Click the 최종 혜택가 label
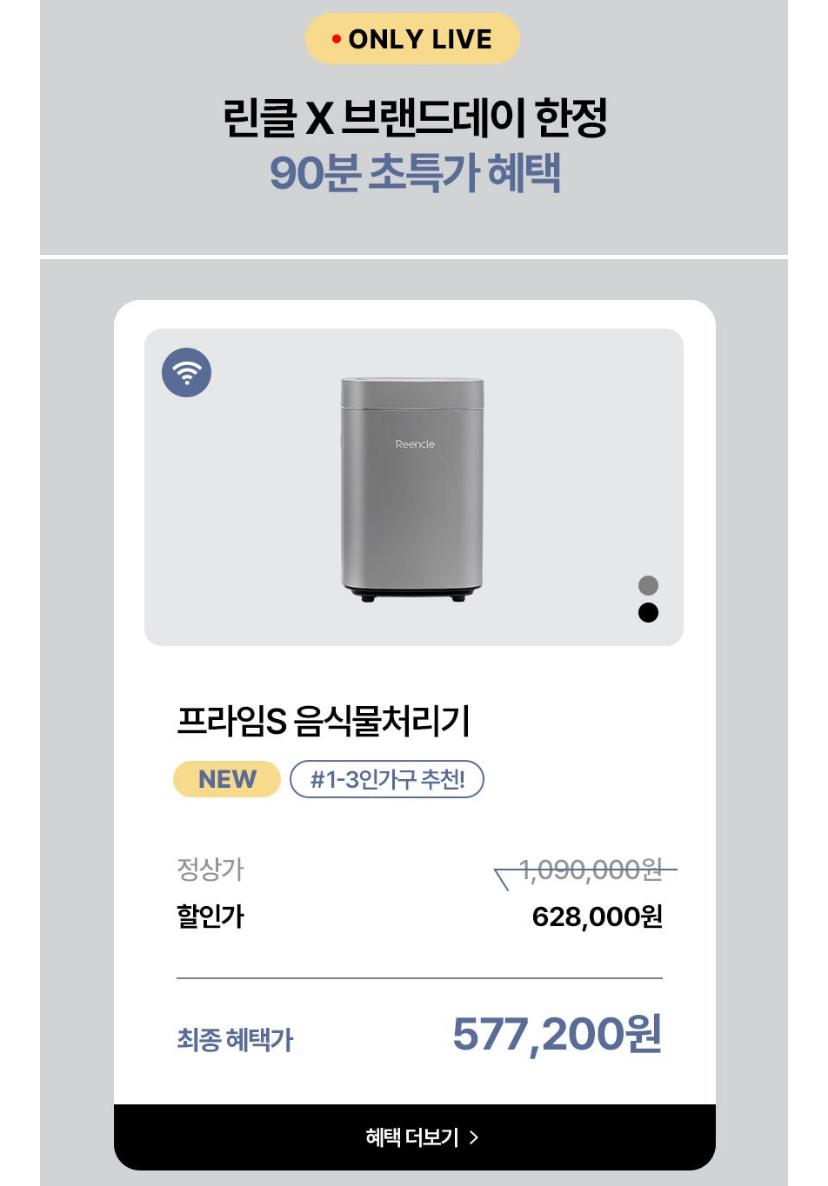This screenshot has height=1186, width=828. [234, 1040]
